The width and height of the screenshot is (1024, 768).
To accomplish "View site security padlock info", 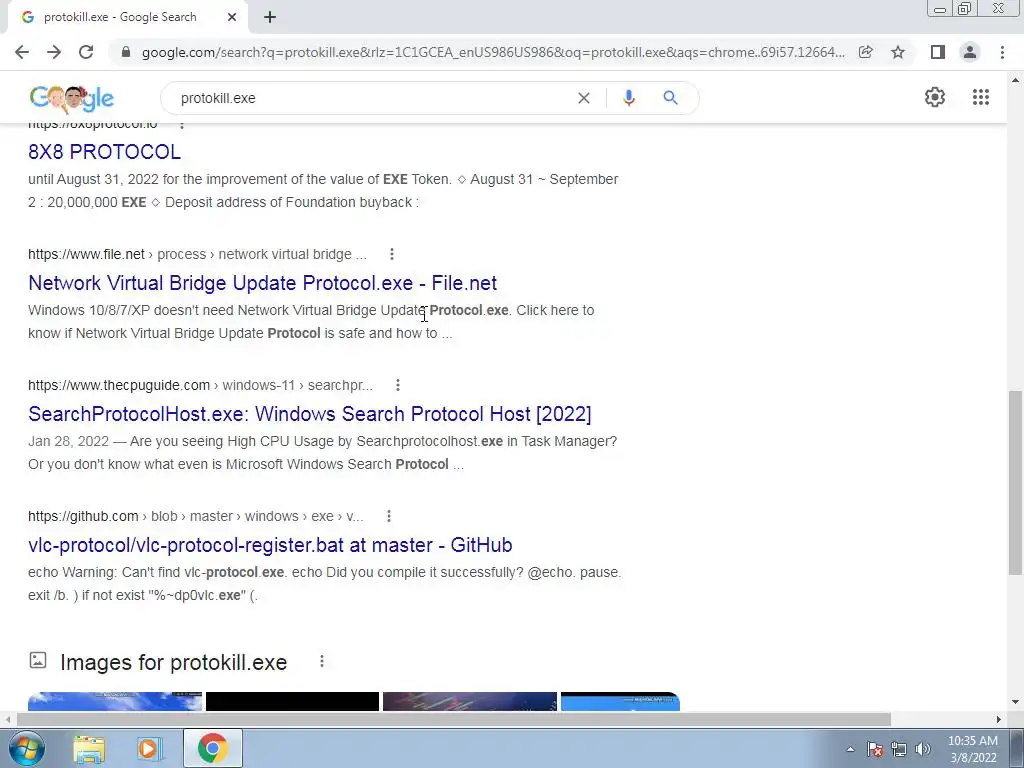I will click(x=126, y=52).
